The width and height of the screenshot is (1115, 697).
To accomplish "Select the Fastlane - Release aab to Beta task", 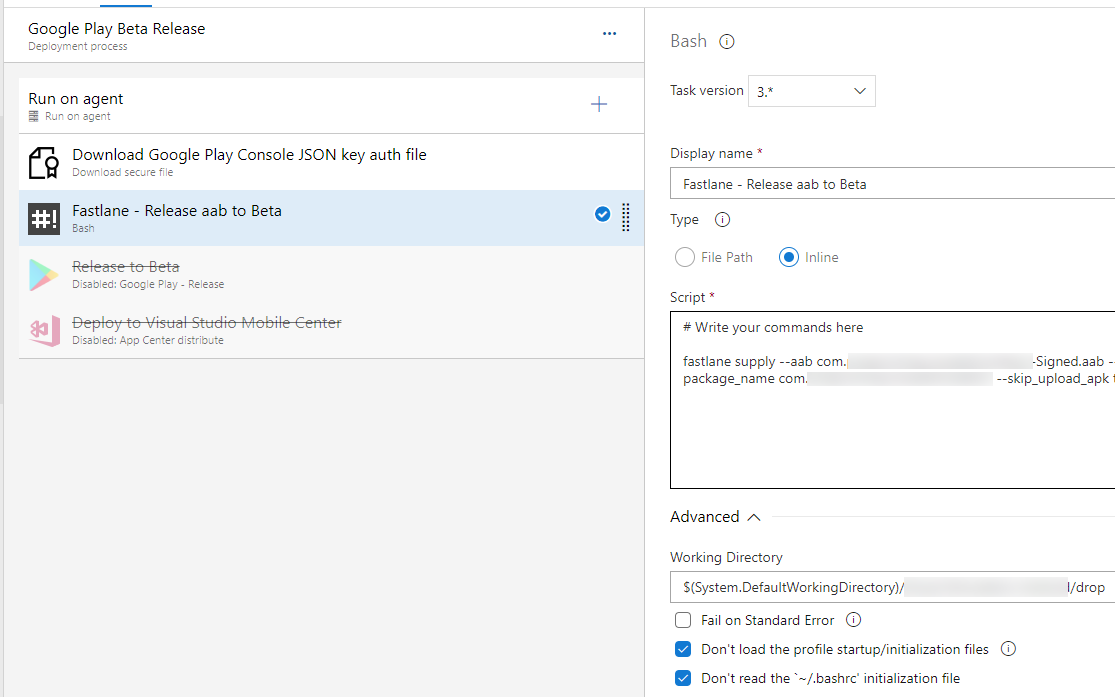I will click(331, 218).
